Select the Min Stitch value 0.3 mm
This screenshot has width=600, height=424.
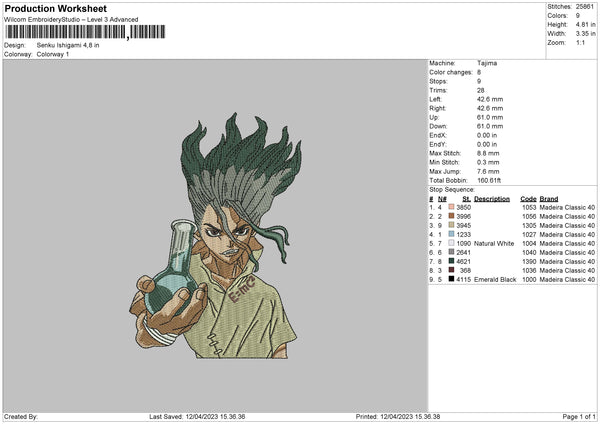(x=488, y=162)
